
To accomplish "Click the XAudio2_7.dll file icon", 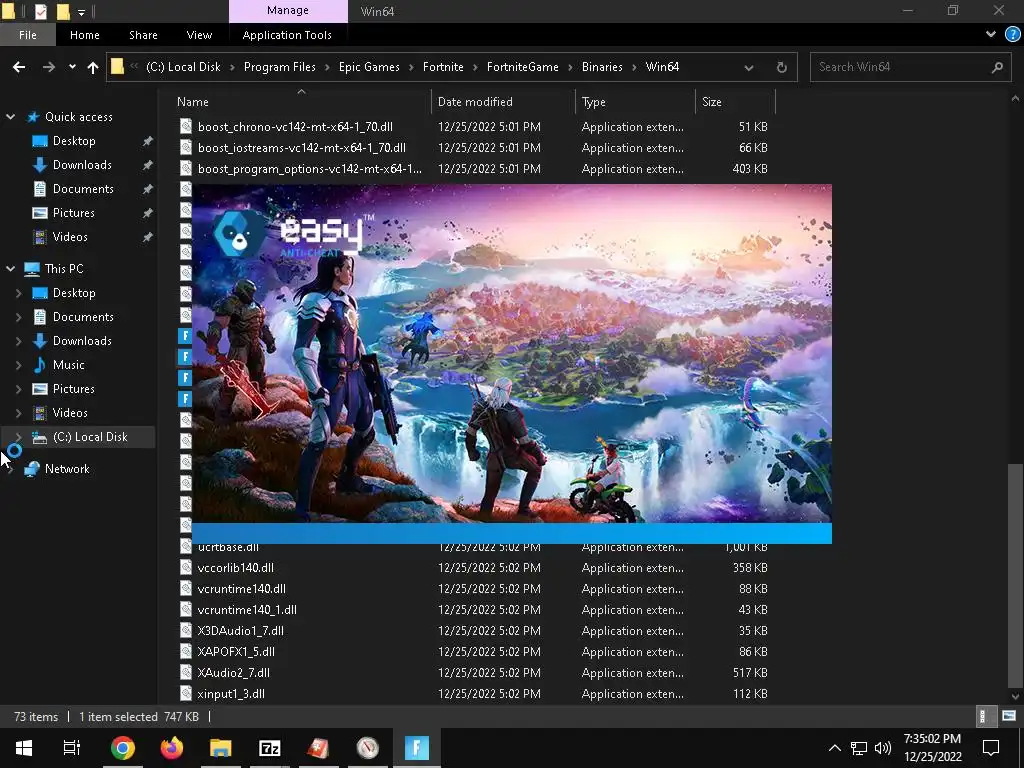I will 186,673.
